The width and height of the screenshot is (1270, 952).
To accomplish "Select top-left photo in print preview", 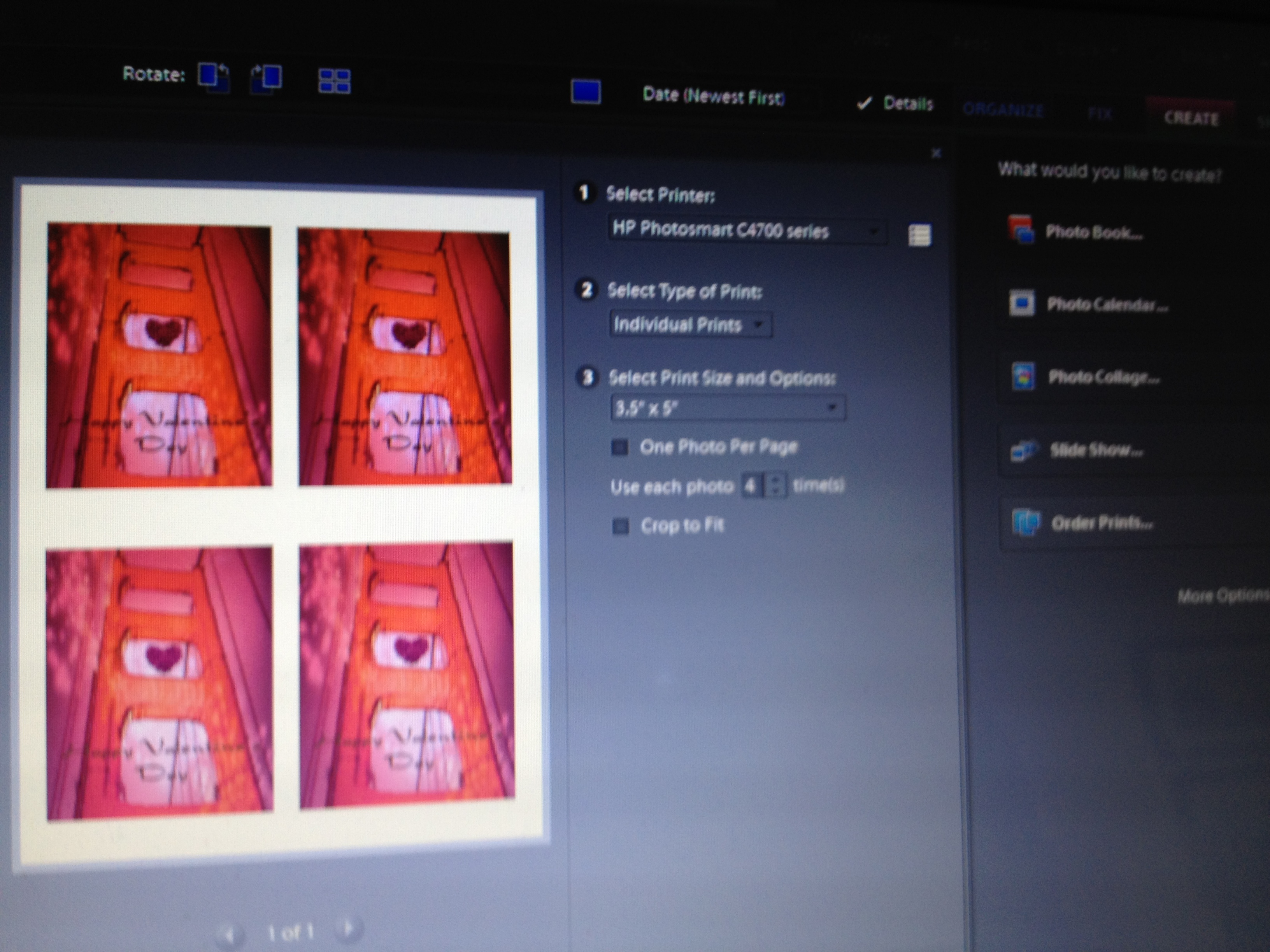I will coord(159,356).
